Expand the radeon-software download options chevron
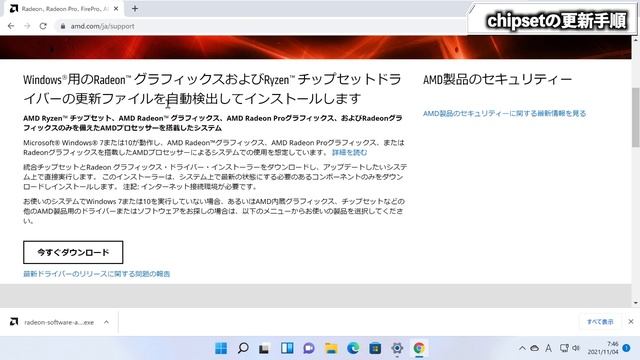The width and height of the screenshot is (640, 360). coord(106,322)
